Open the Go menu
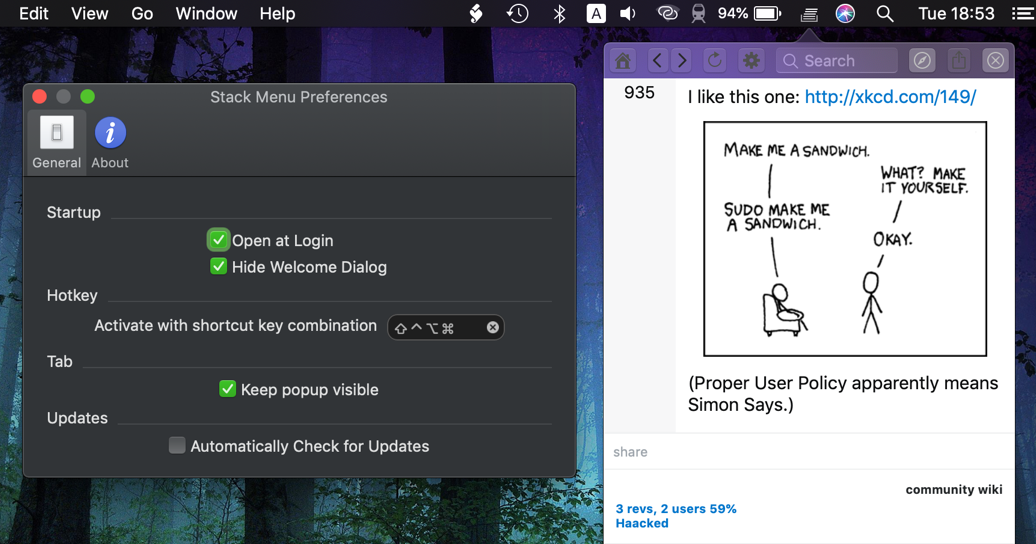Viewport: 1036px width, 544px height. (x=141, y=13)
